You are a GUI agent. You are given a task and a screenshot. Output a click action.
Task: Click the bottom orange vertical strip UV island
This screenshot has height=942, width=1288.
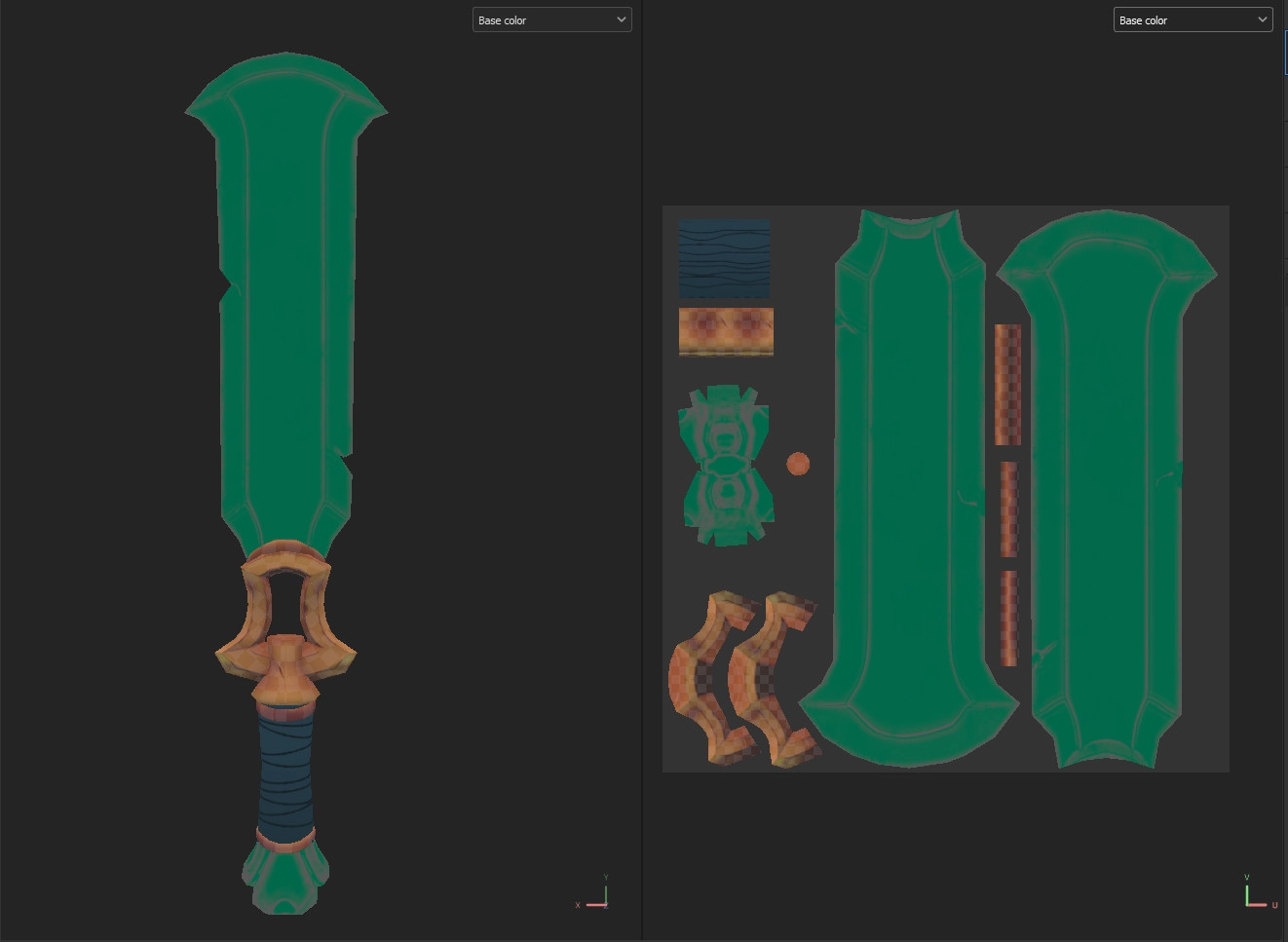coord(1008,619)
